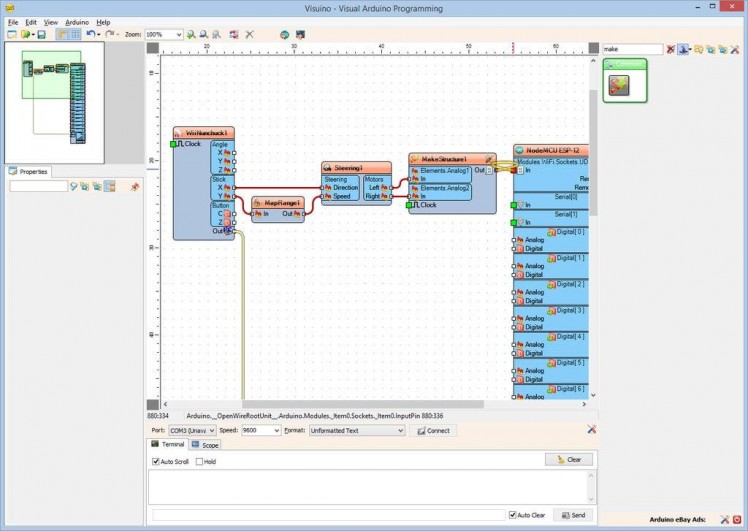Image resolution: width=748 pixels, height=531 pixels.
Task: Click the pin icon in Properties panel
Action: [136, 186]
